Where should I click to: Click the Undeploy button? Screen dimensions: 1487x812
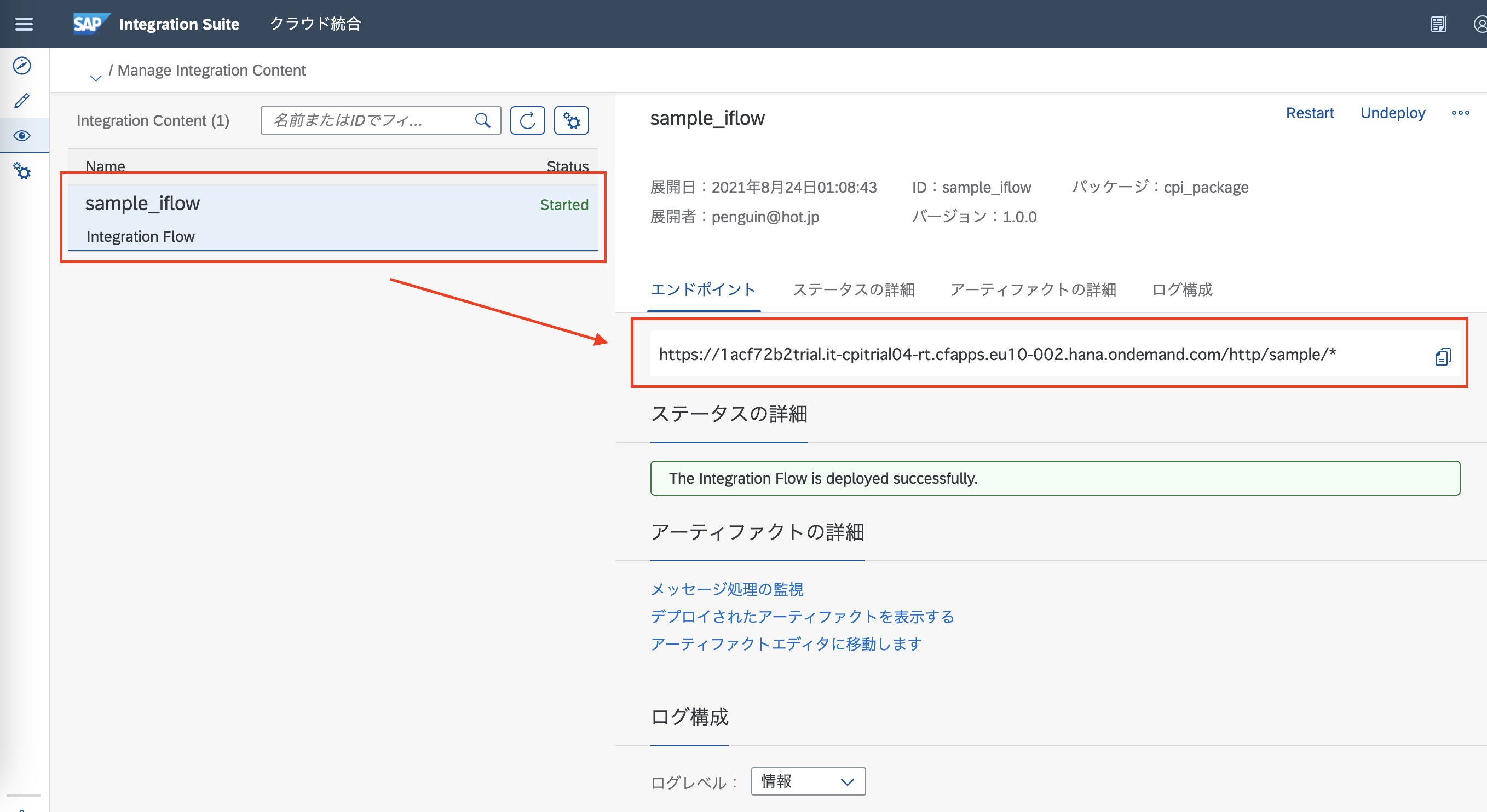1392,113
